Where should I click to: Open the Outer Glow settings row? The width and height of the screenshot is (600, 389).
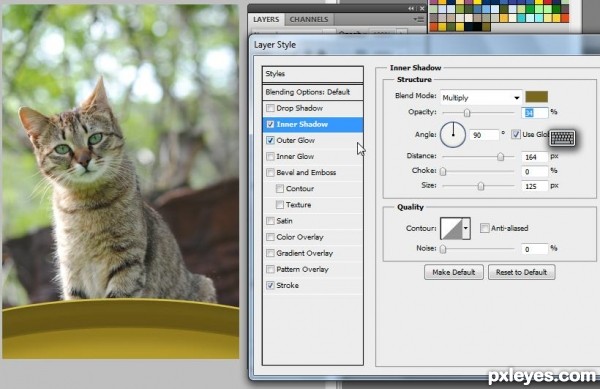tap(313, 140)
